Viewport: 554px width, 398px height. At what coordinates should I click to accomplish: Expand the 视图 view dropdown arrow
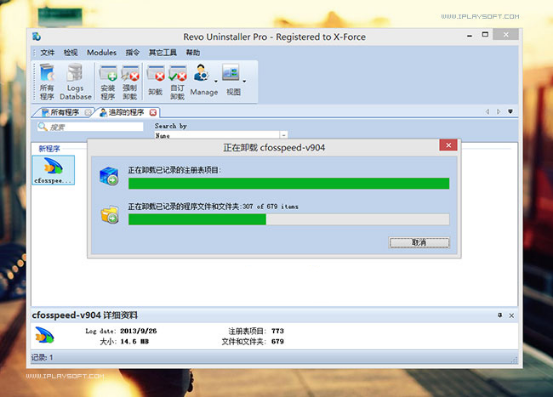coord(244,81)
